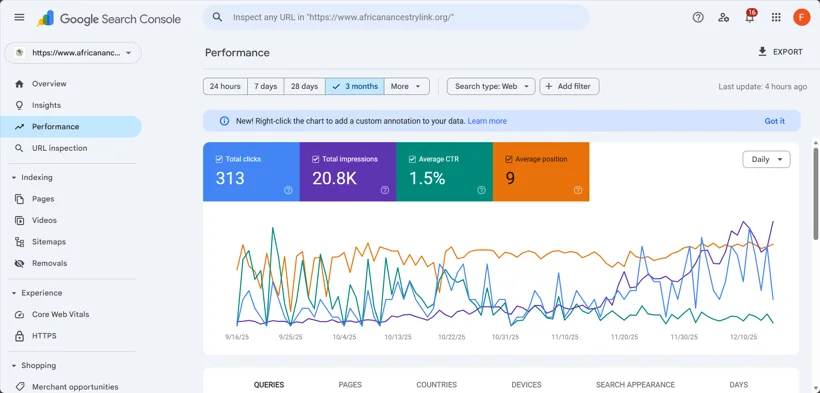Select the 24 hours date range

225,86
